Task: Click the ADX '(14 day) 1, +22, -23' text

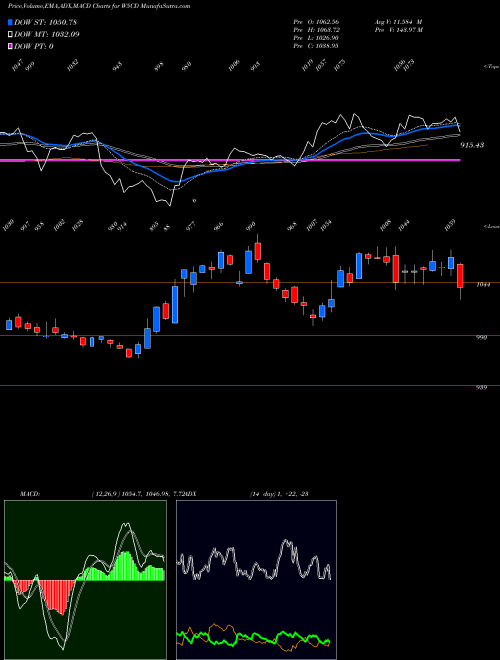Action: tap(279, 494)
